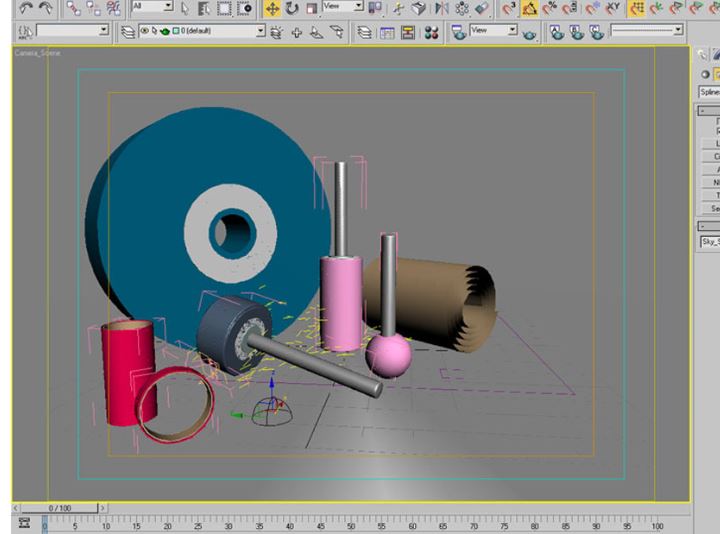Screen dimensions: 720x534
Task: Click the Mirror tool icon
Action: [x=441, y=8]
